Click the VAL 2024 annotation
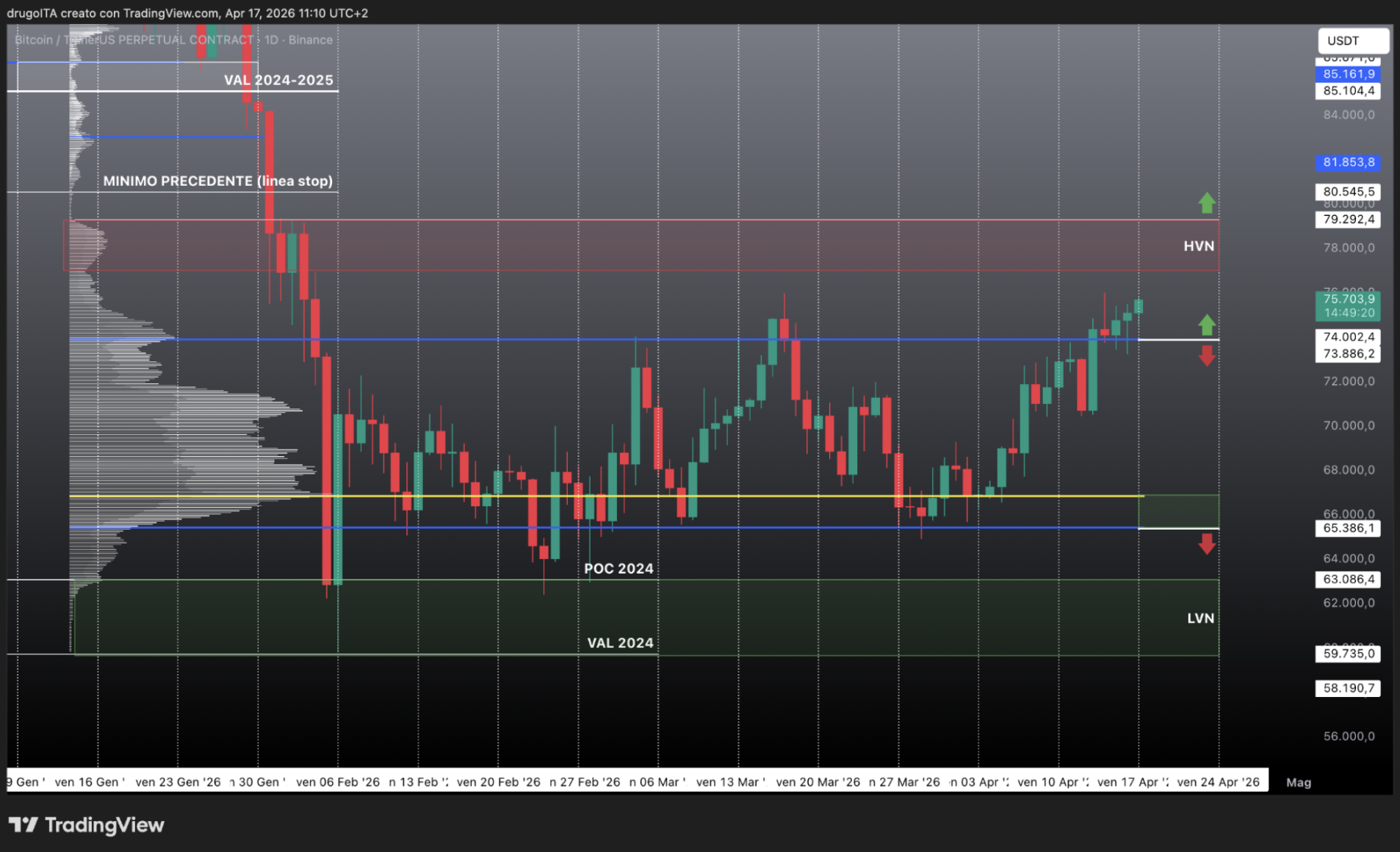 620,643
